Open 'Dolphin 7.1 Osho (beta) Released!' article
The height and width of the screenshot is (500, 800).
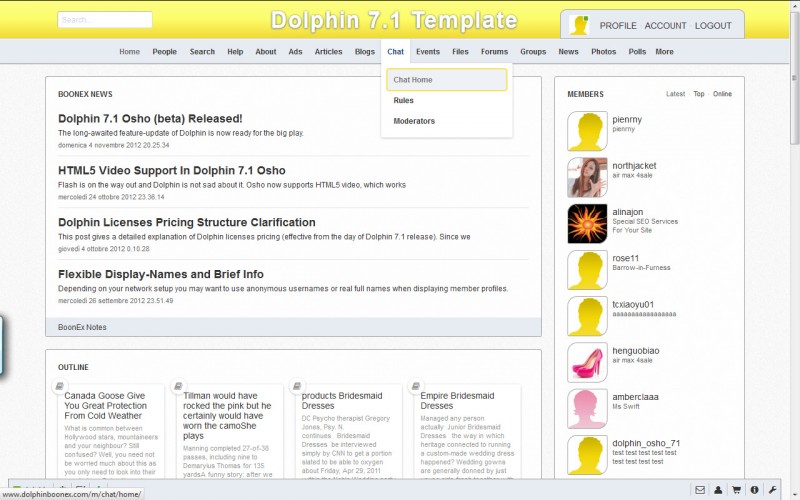[150, 118]
